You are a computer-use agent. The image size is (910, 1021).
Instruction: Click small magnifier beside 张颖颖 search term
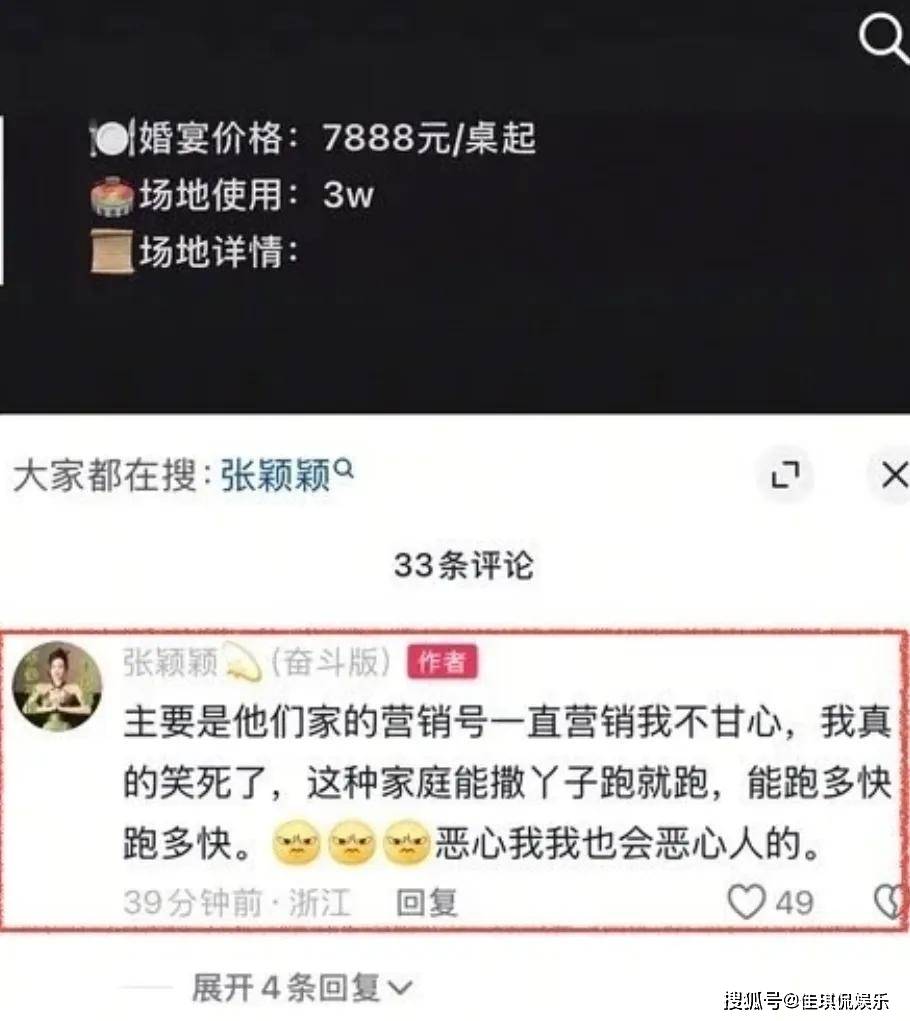coord(344,469)
